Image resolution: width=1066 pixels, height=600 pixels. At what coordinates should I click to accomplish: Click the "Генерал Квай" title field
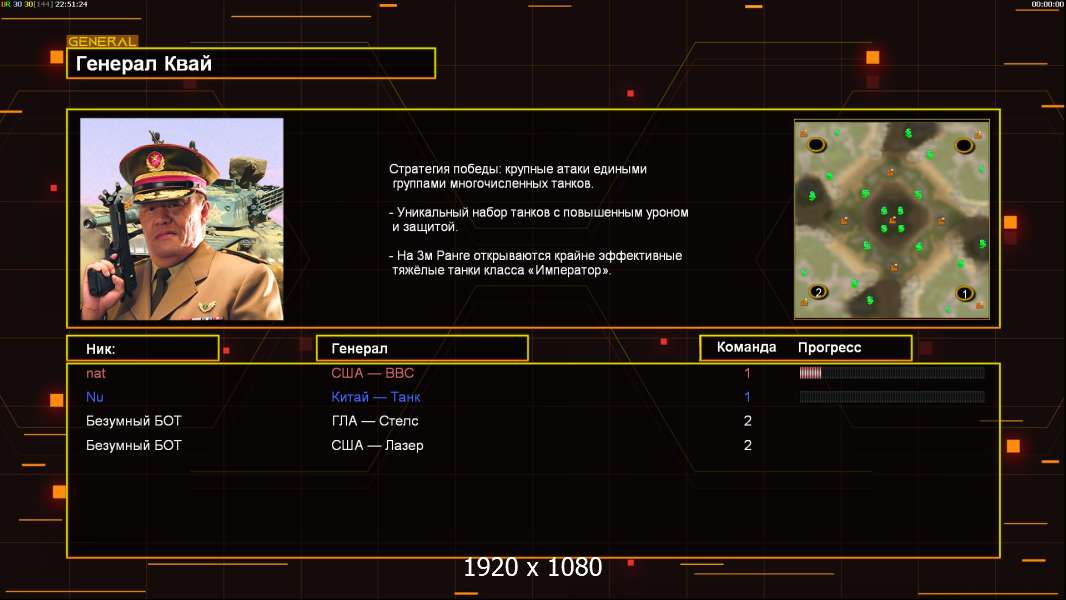(251, 63)
